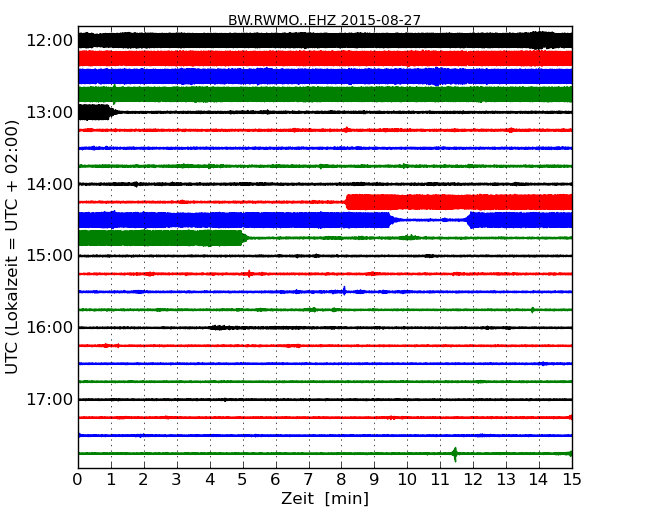Click the plot title BW.RWMO..EHZ 2015-08-27
The image size is (650, 520).
pyautogui.click(x=324, y=20)
